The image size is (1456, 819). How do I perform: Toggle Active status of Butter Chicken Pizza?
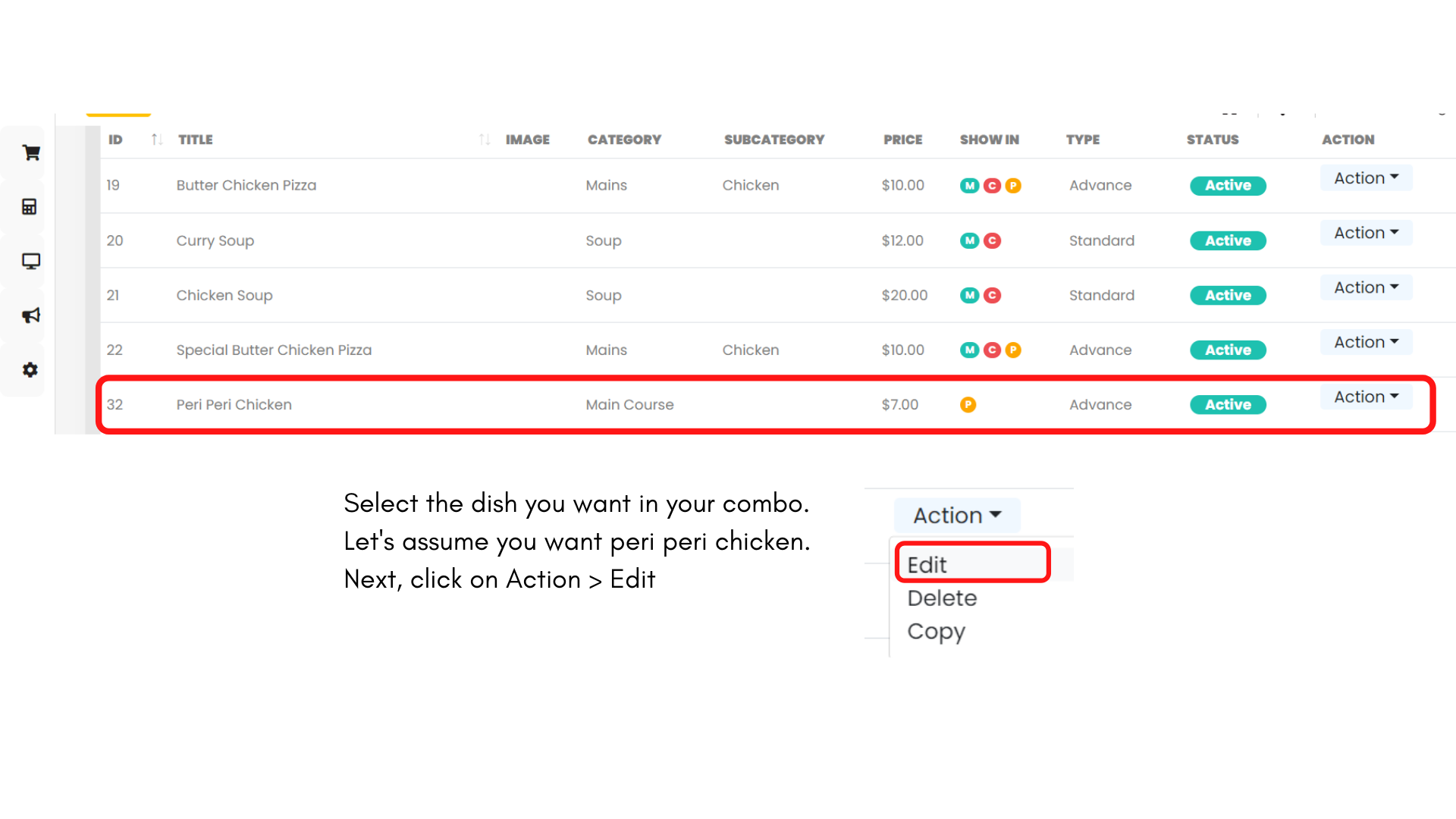(x=1228, y=186)
